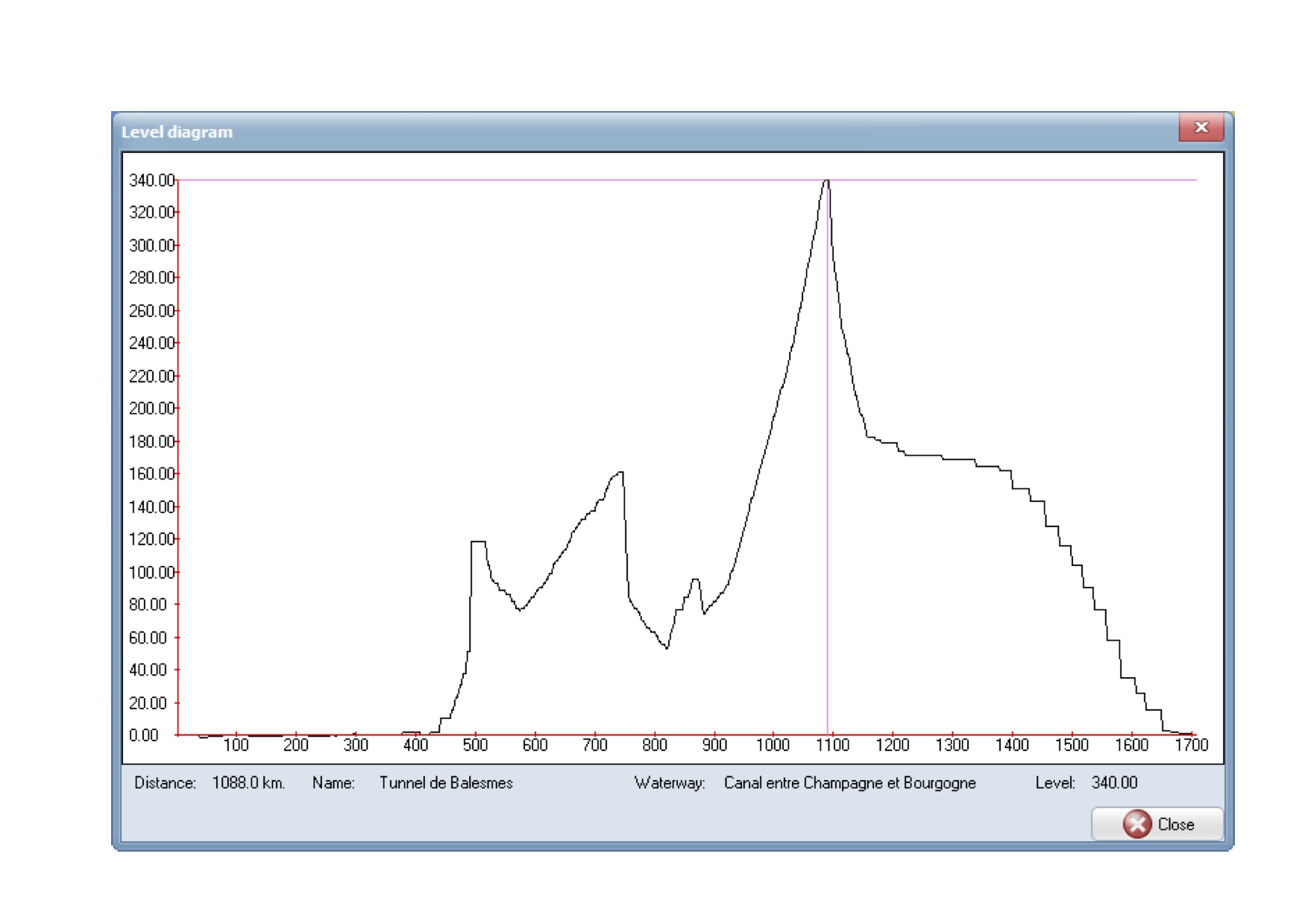1308x924 pixels.
Task: Click the Canal entre Champagne et Bourgogne text
Action: click(x=849, y=783)
